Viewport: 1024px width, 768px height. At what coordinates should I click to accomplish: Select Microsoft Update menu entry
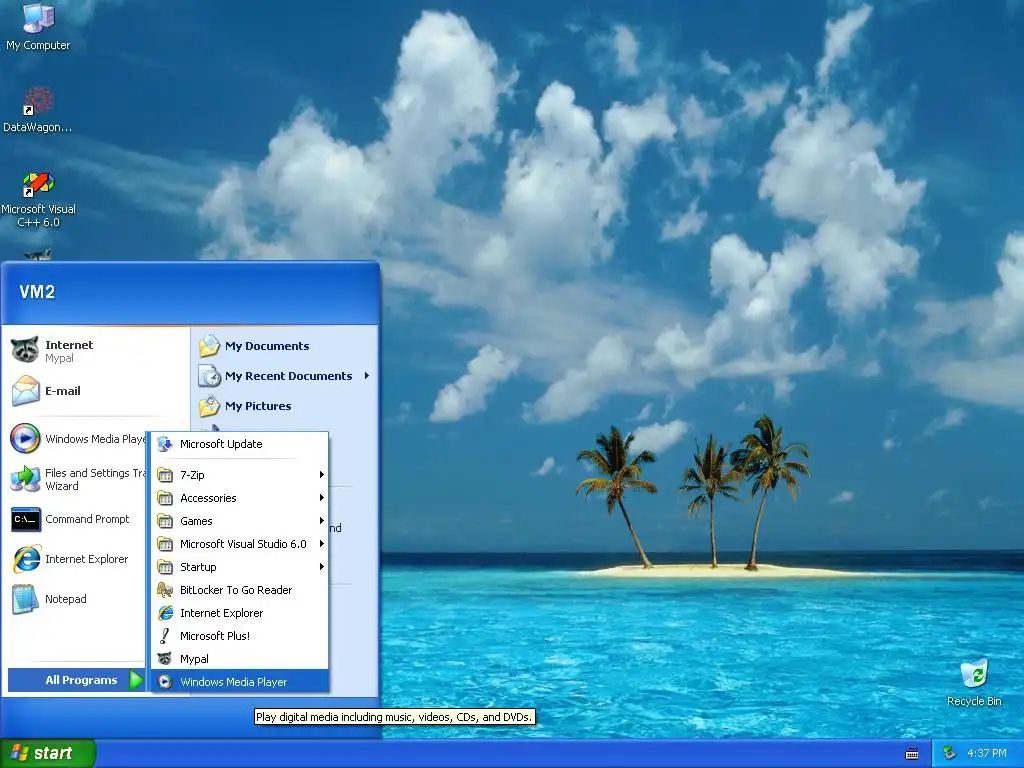click(x=240, y=444)
